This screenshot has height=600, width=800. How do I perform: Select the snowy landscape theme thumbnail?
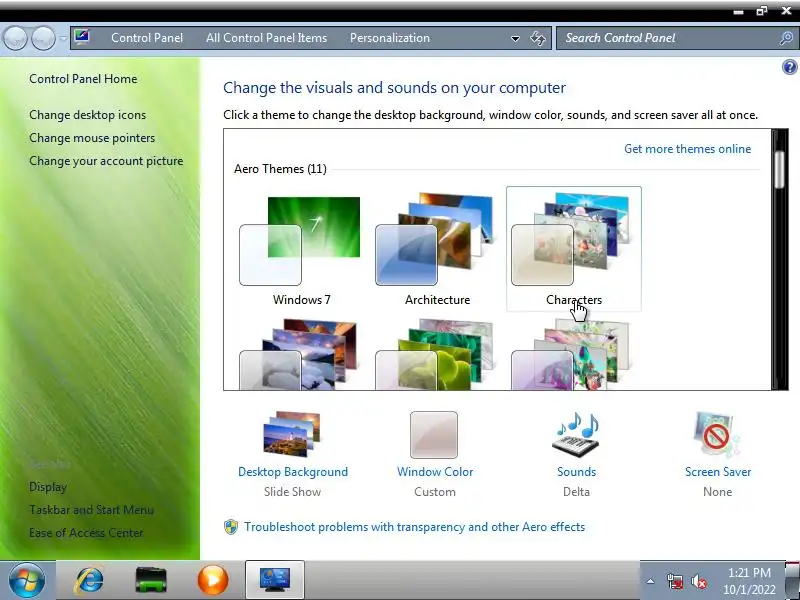tap(300, 355)
